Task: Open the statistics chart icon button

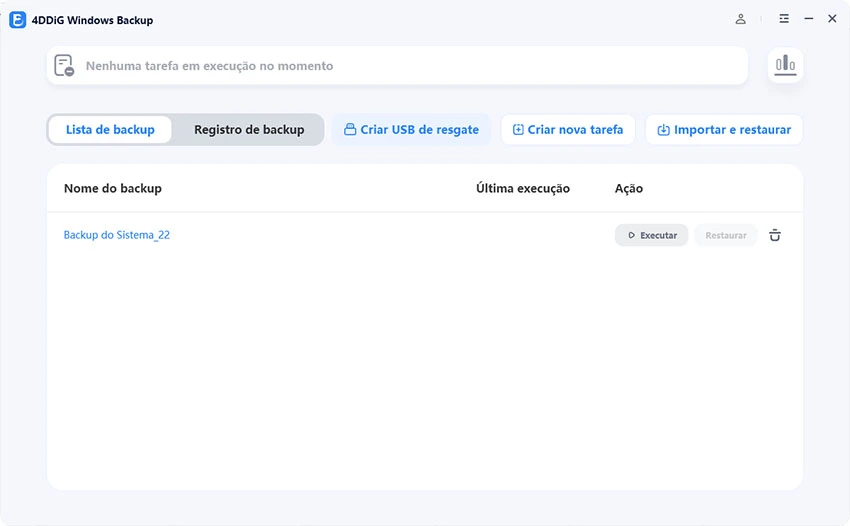Action: tap(785, 65)
